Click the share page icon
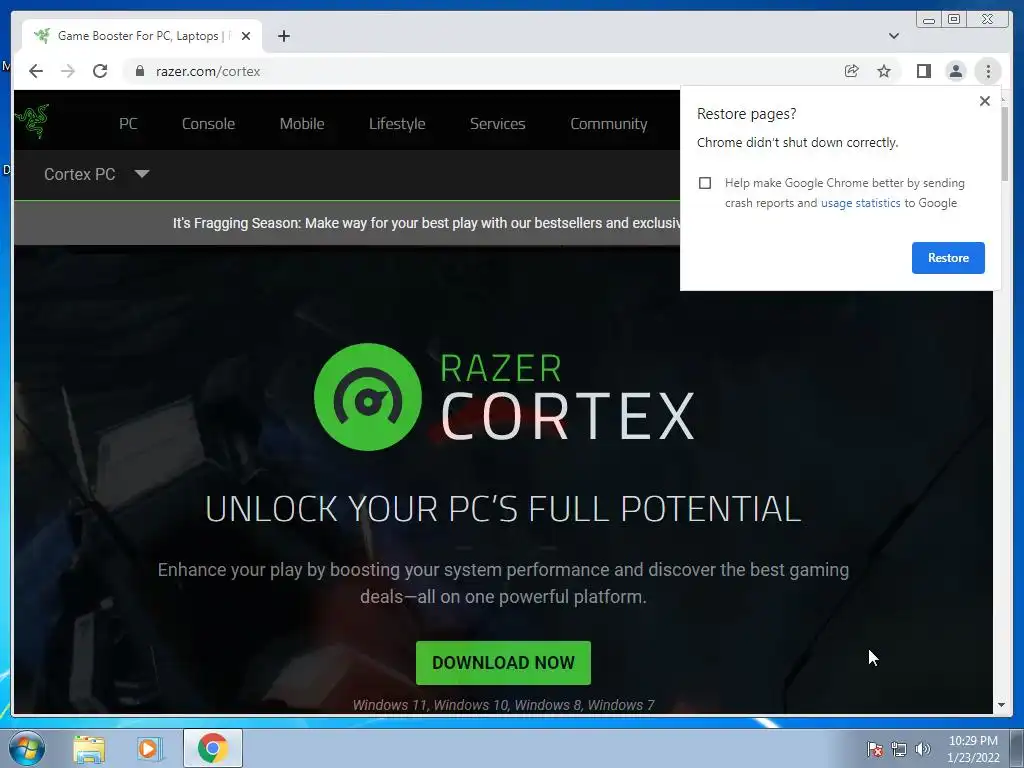 coord(851,71)
